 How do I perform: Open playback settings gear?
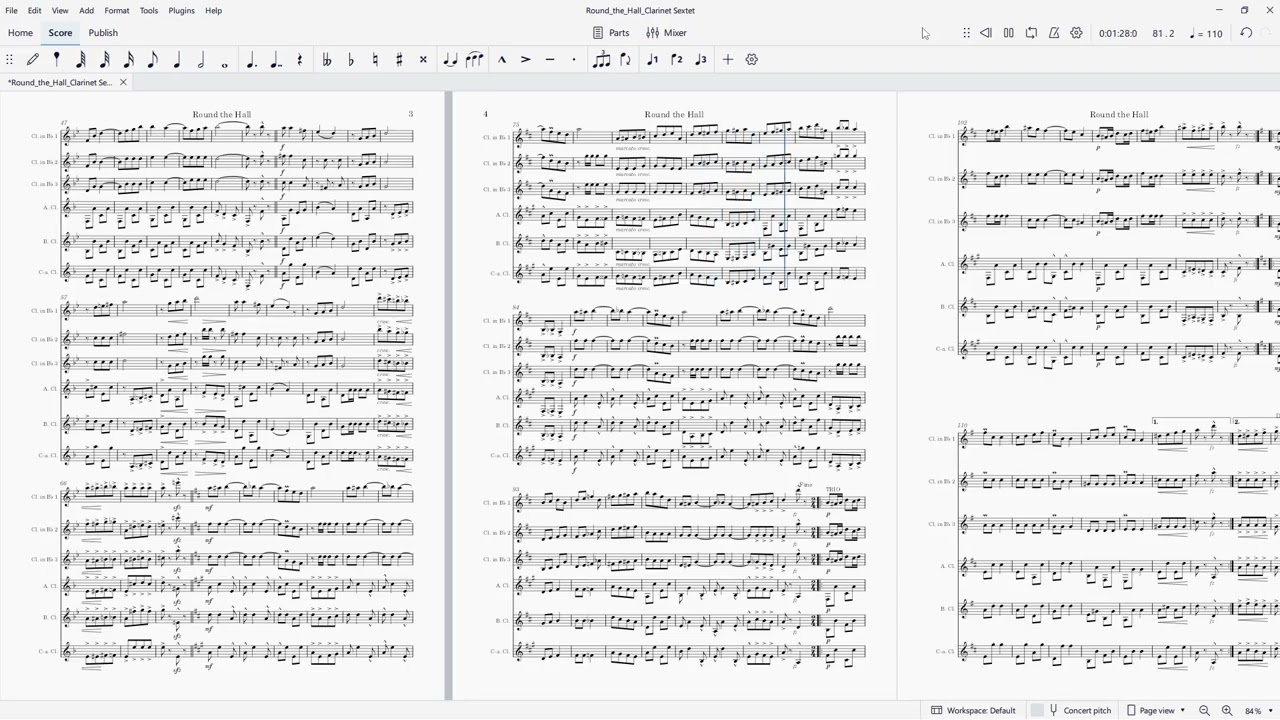[1076, 33]
